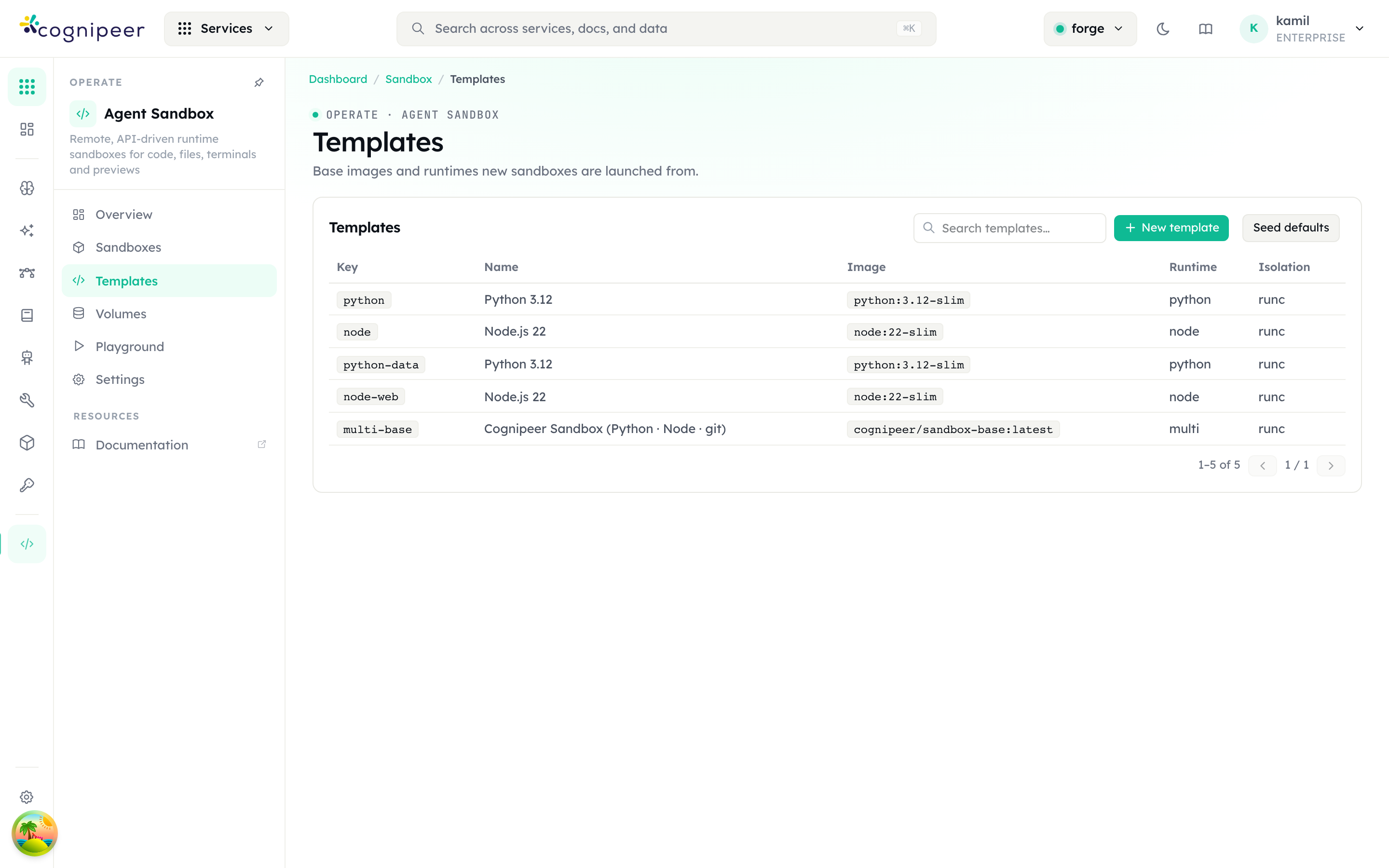Click the Key column header
The height and width of the screenshot is (868, 1389).
(347, 267)
